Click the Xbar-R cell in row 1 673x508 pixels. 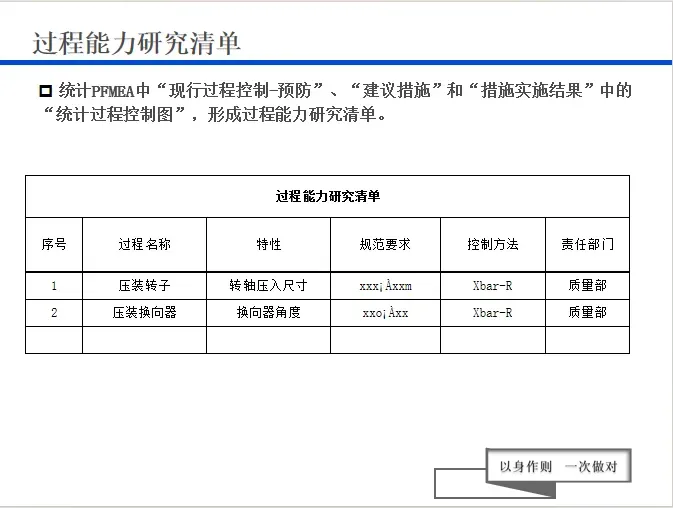point(493,286)
